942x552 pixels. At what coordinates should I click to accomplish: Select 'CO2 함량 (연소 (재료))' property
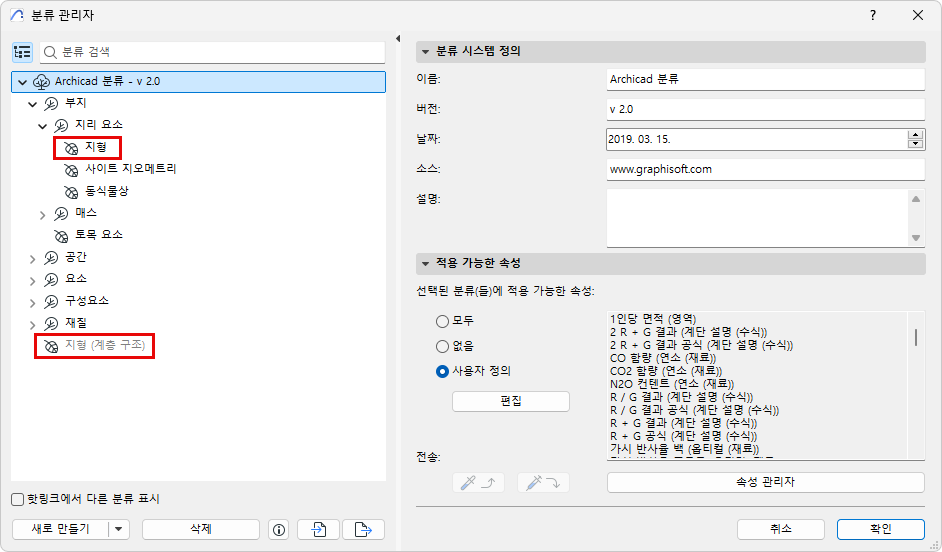pos(666,371)
